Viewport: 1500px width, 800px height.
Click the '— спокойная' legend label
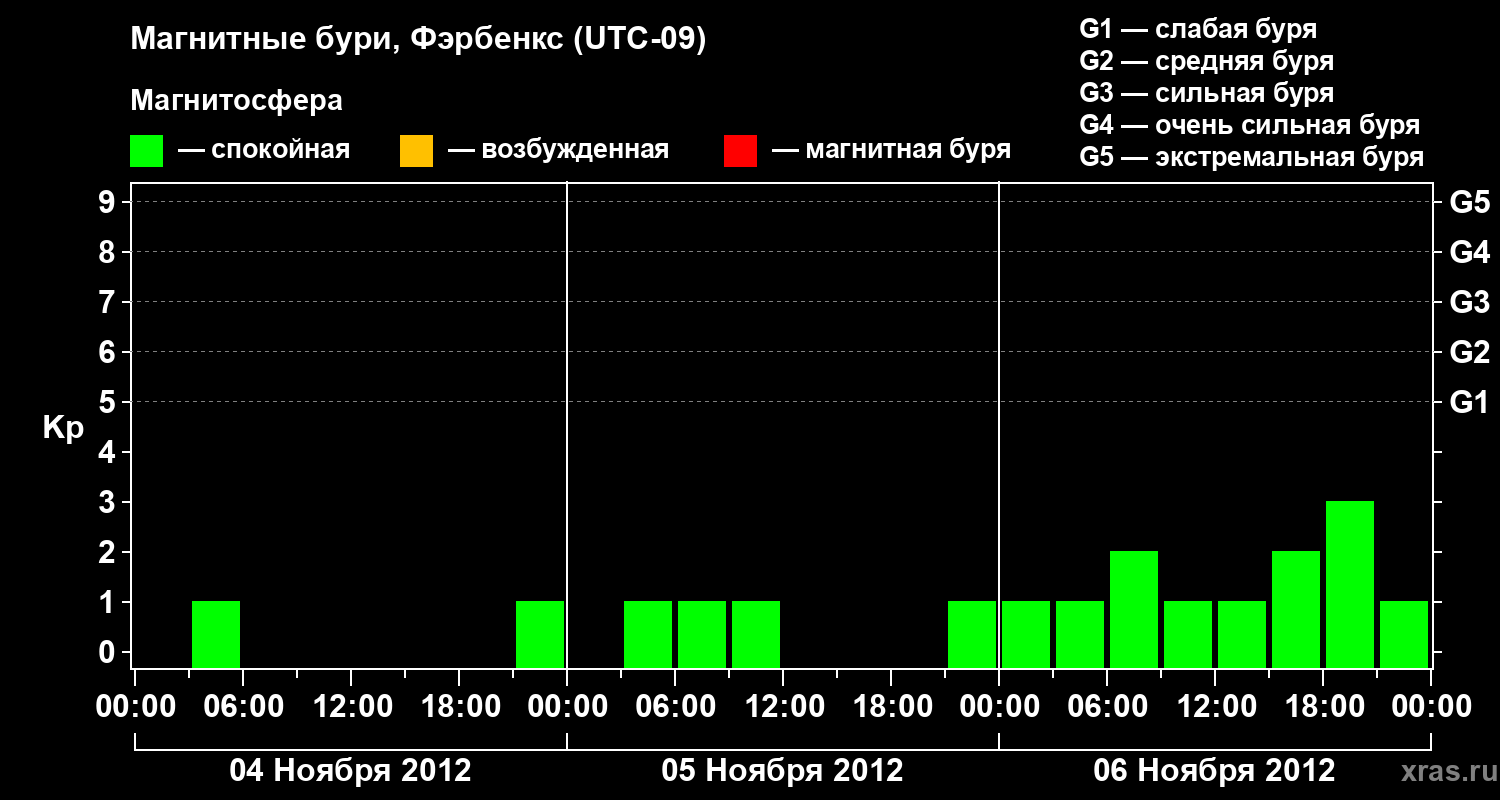click(264, 151)
